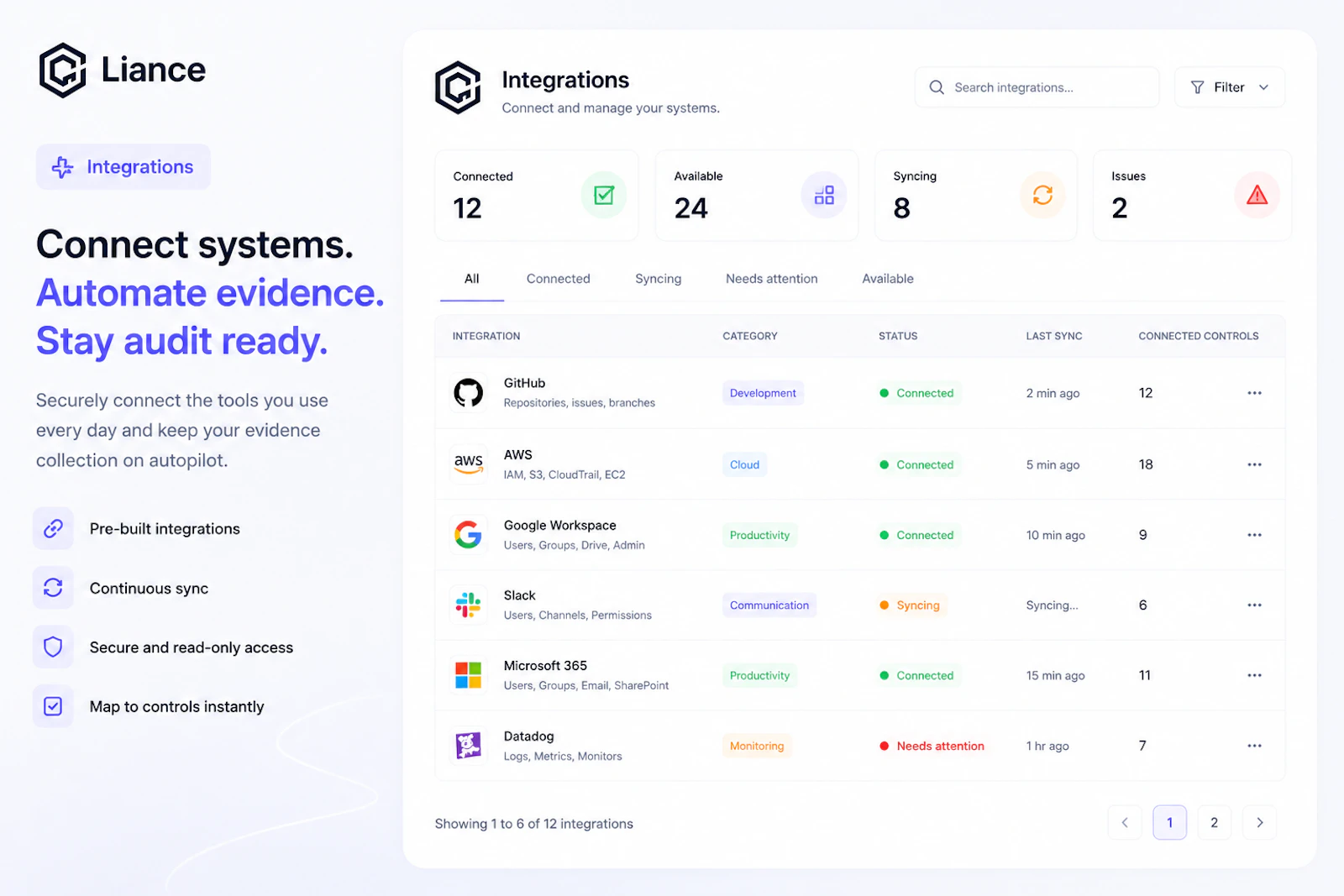Click the Slack logo icon
1344x896 pixels.
469,605
